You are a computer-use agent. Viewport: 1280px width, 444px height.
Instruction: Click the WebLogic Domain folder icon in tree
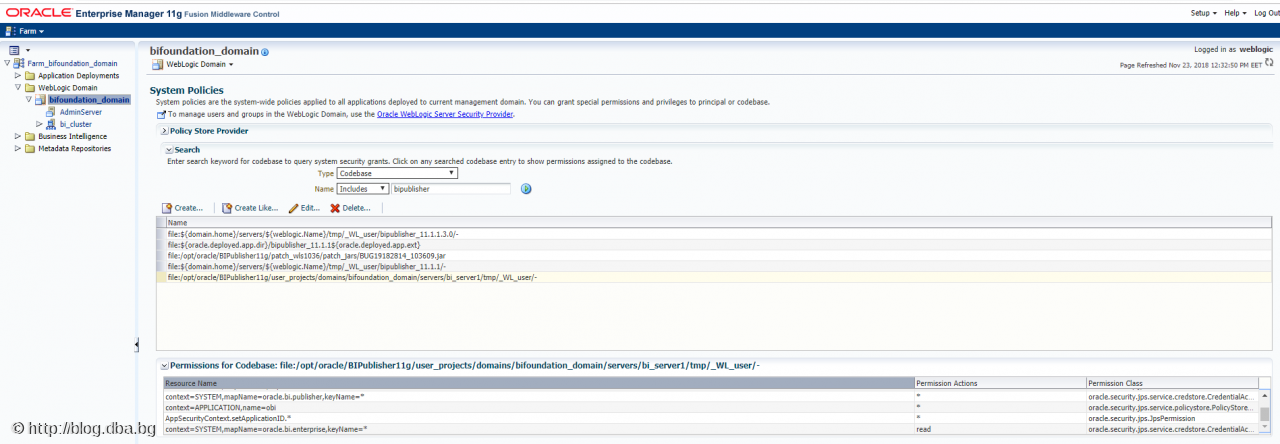(30, 87)
